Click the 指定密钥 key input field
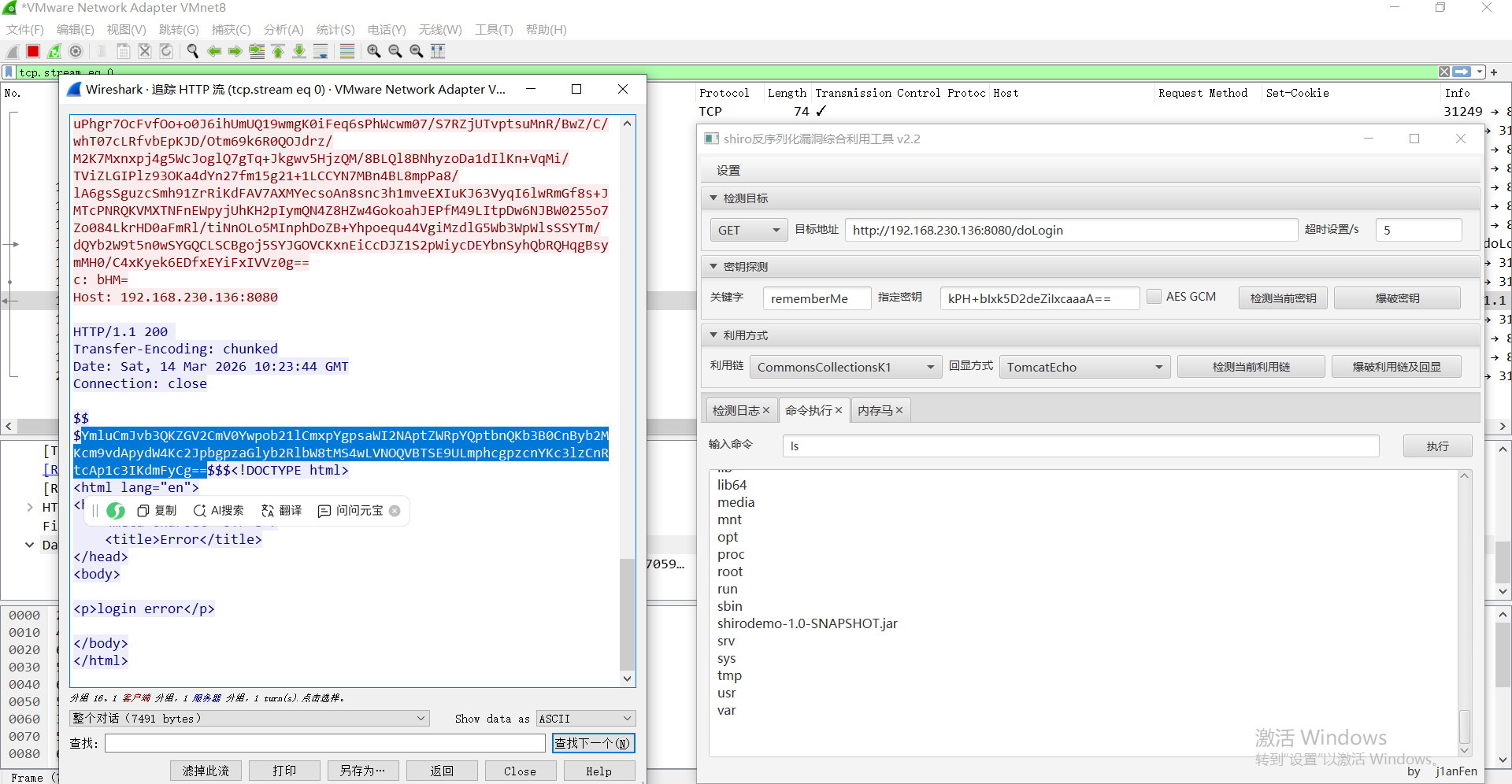 1039,298
